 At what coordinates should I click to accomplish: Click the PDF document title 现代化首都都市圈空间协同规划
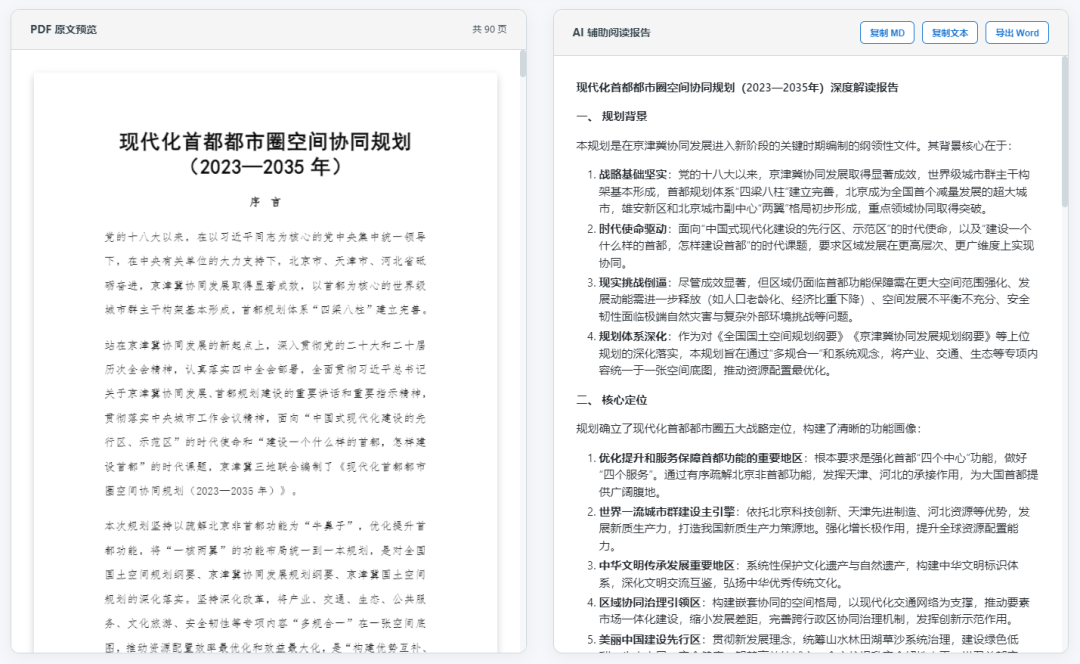click(x=265, y=142)
